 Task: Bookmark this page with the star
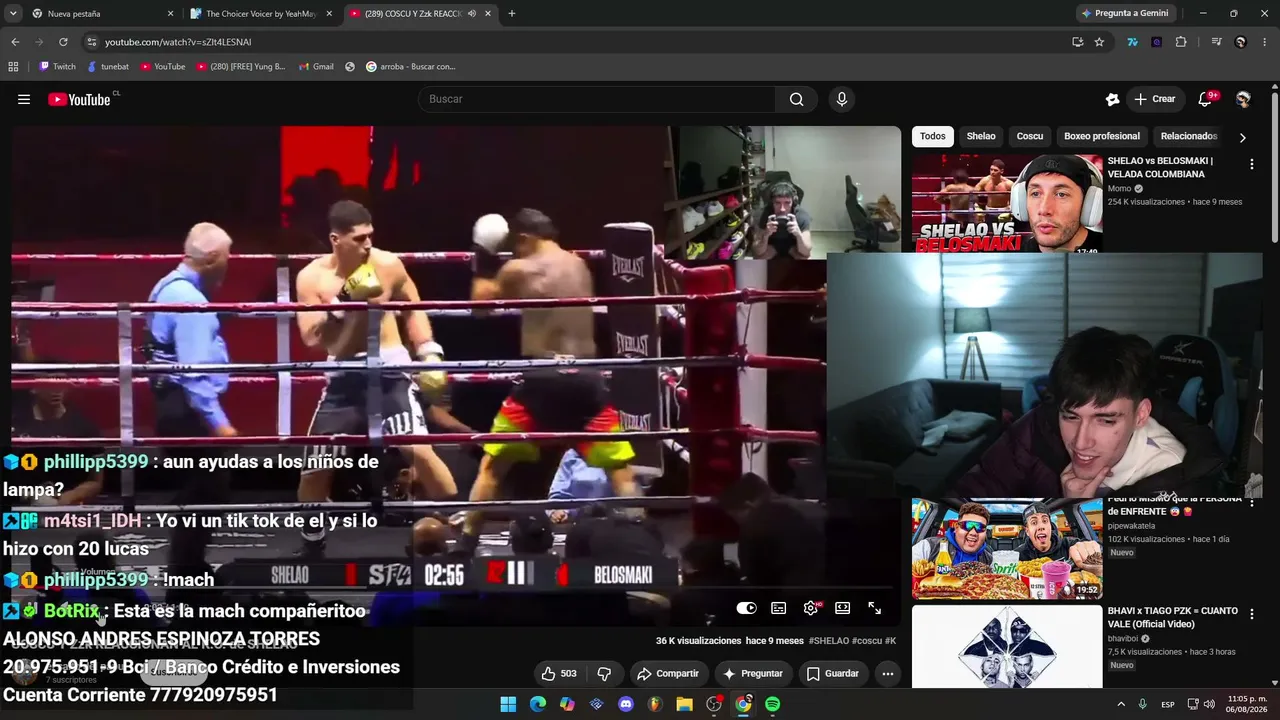pyautogui.click(x=1099, y=42)
